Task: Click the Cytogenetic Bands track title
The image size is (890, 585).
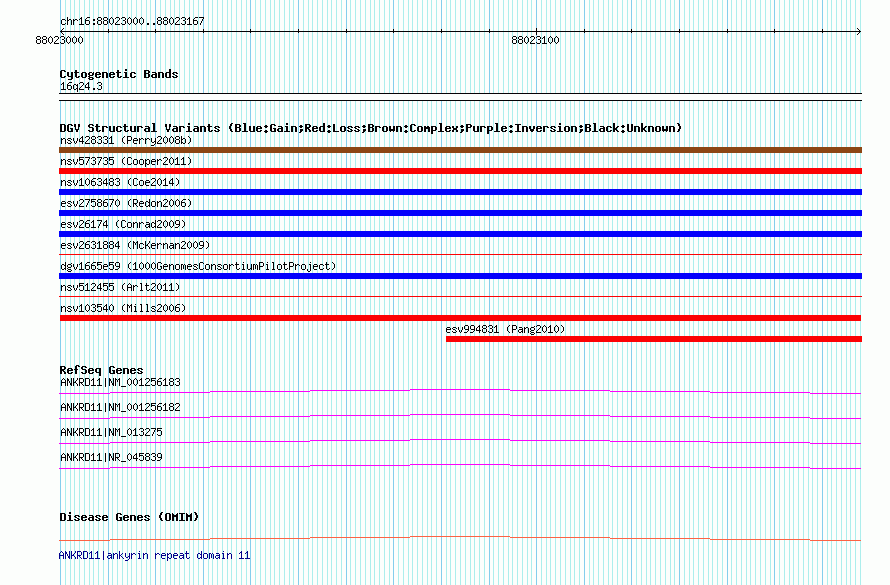Action: coord(119,74)
